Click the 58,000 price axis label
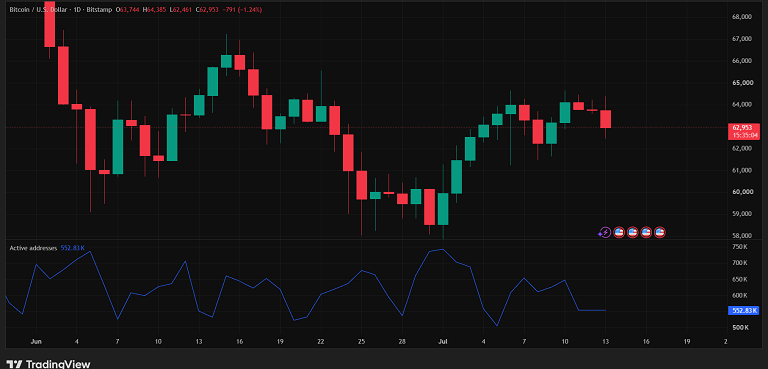 pyautogui.click(x=742, y=235)
